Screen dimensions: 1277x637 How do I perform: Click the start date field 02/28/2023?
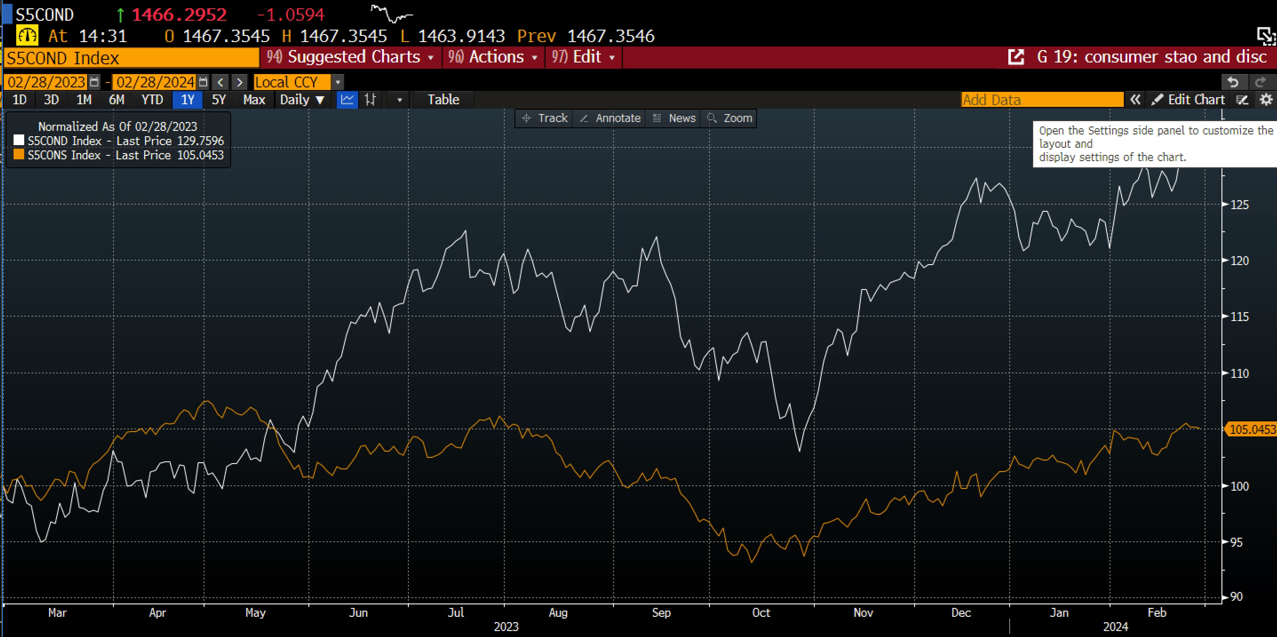pos(47,82)
